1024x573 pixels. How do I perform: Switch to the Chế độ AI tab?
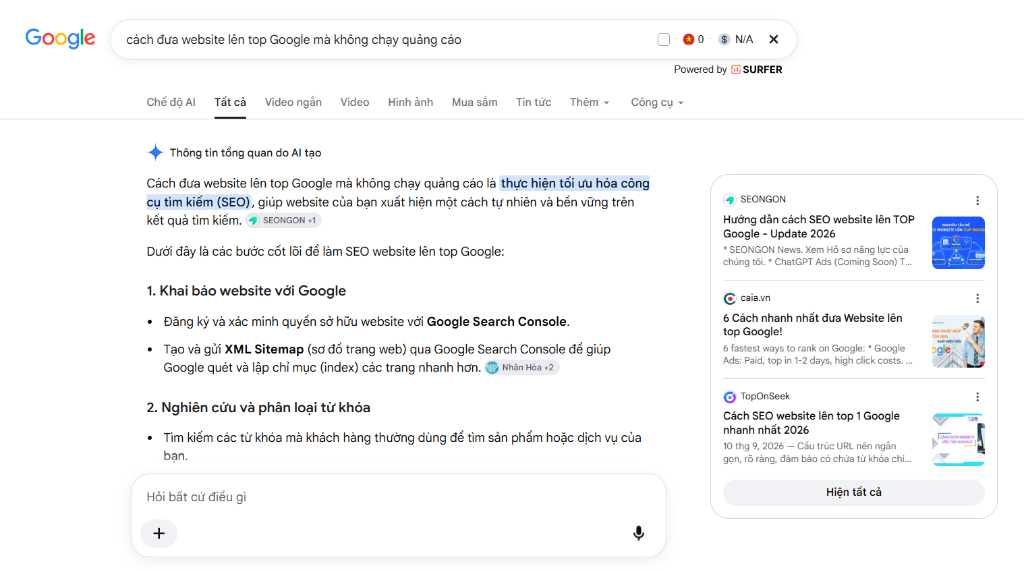[x=170, y=102]
